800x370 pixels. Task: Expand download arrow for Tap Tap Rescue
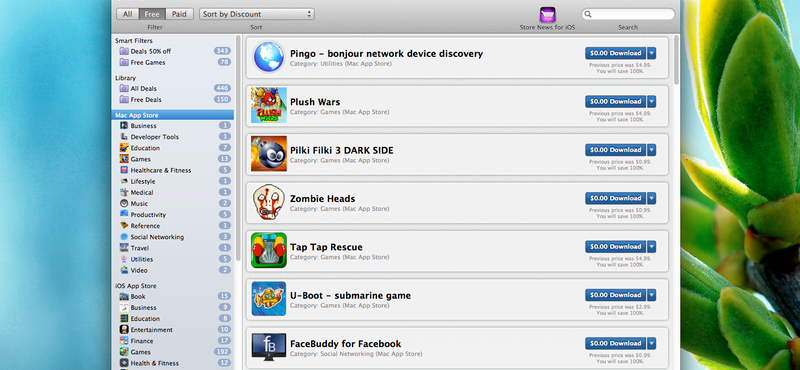click(652, 247)
